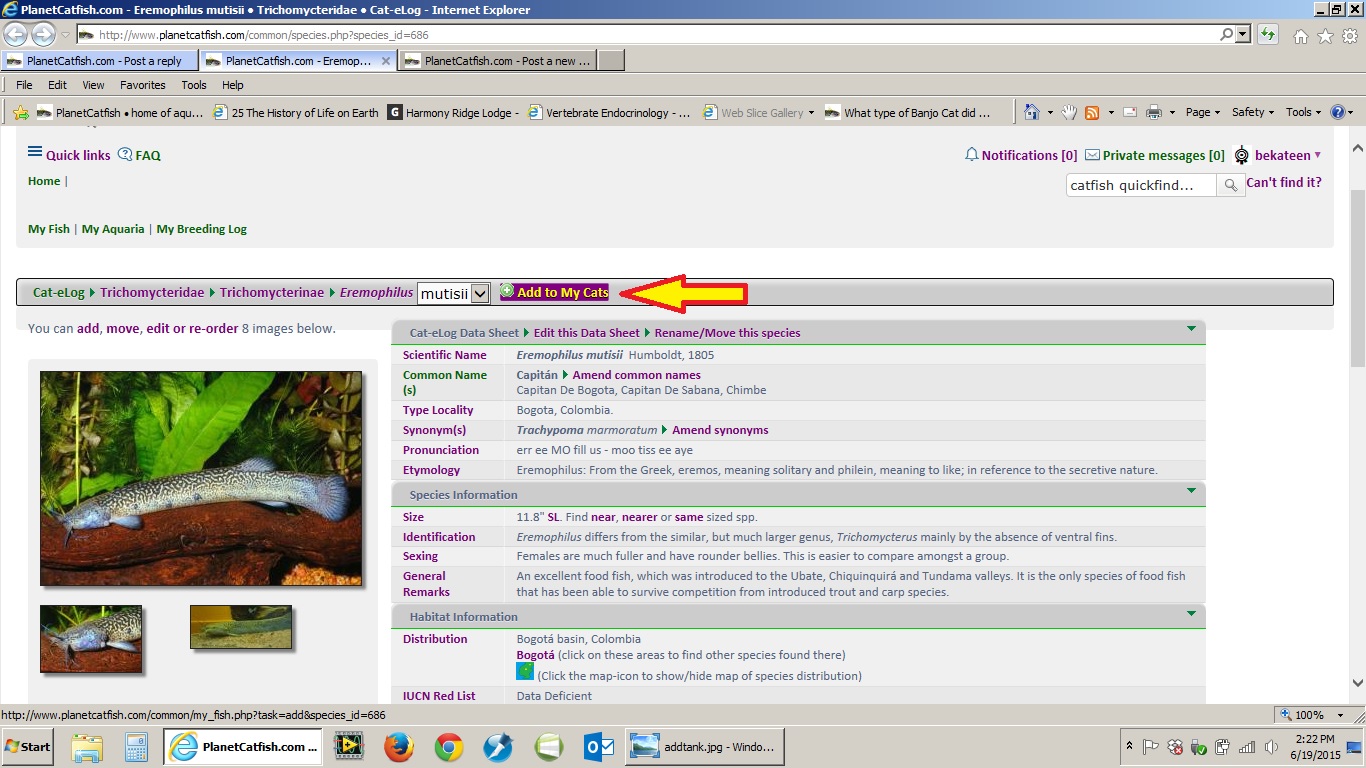Open the Safety dropdown in command bar
This screenshot has width=1366, height=768.
(1253, 112)
